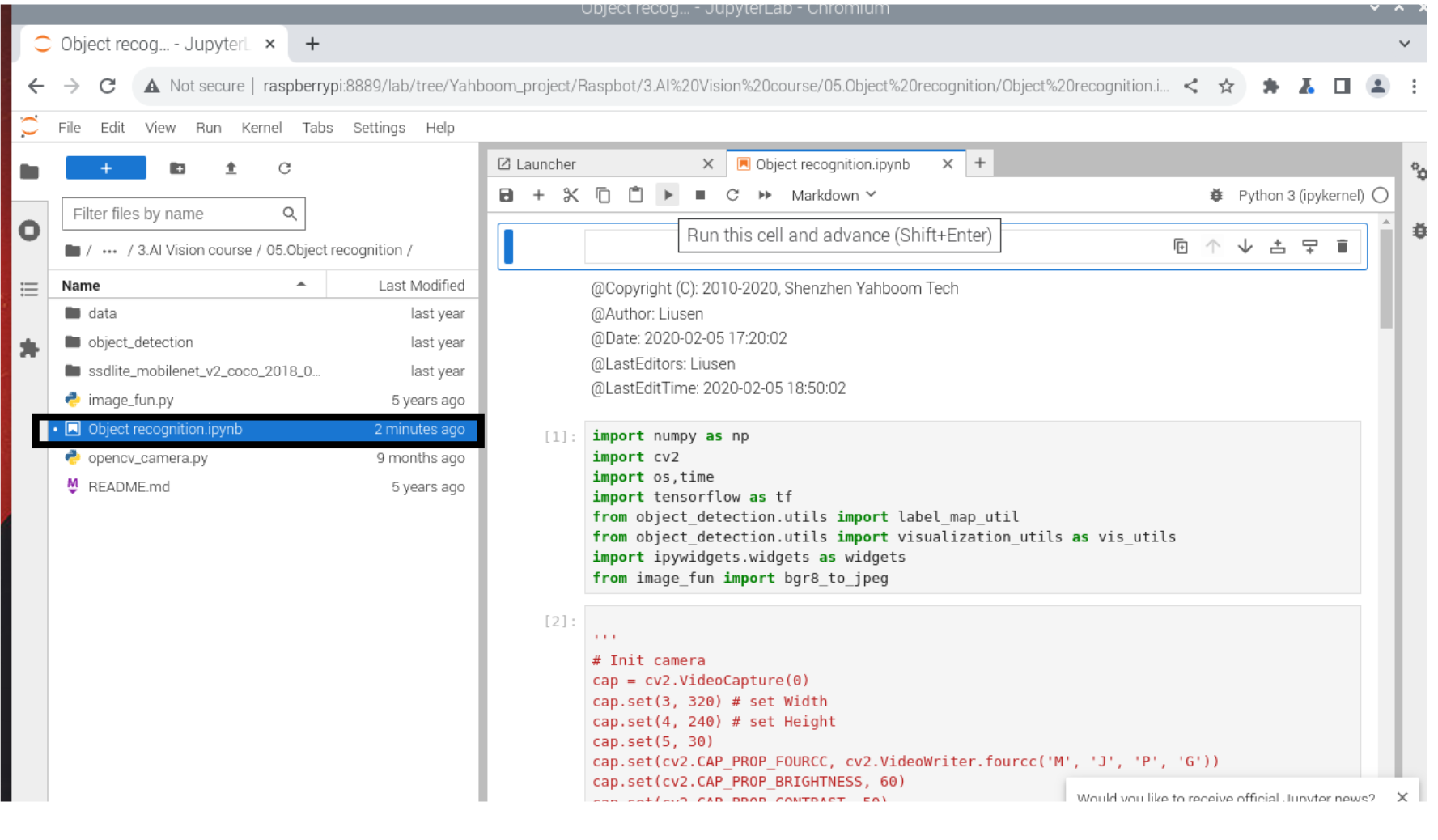The image size is (1438, 840).
Task: Open the Kernel menu
Action: point(261,127)
